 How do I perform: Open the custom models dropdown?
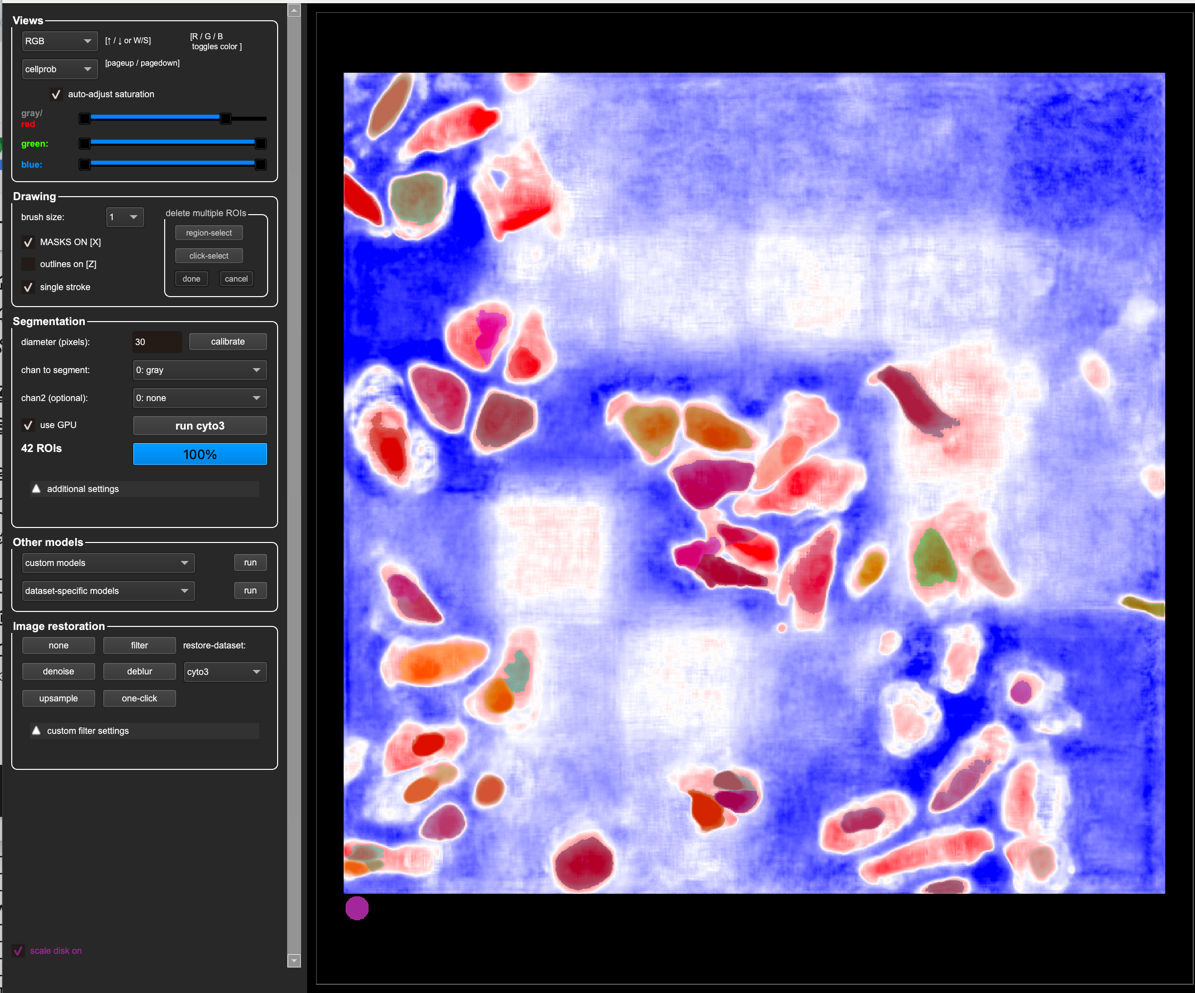click(x=108, y=562)
